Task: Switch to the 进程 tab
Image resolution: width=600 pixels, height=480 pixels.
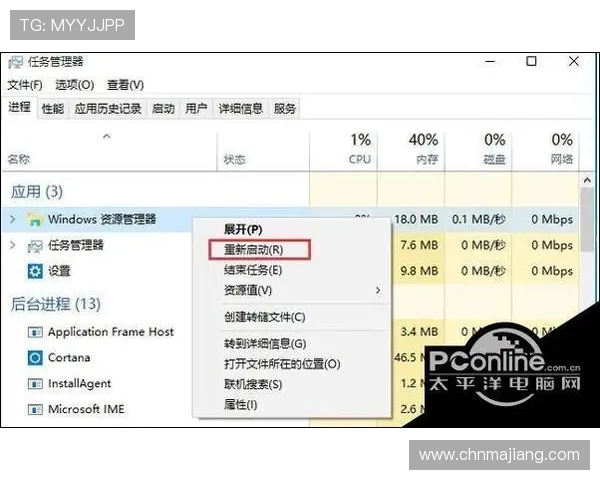Action: click(x=20, y=108)
